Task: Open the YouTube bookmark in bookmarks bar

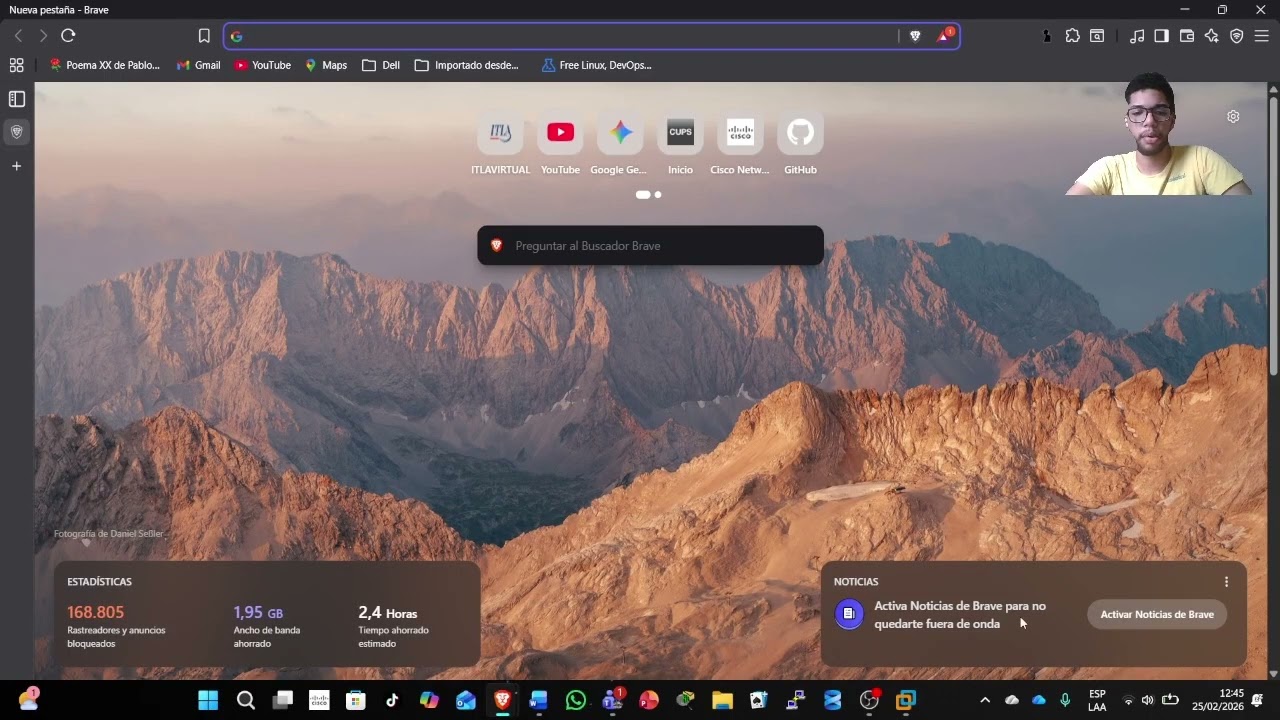Action: click(262, 65)
